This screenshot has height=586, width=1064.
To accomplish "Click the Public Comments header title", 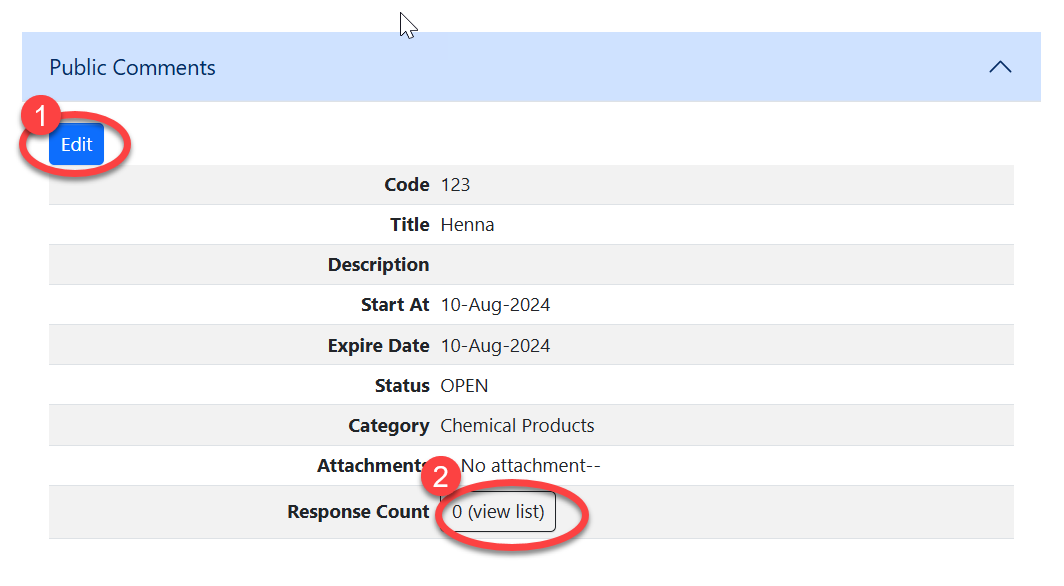I will click(132, 68).
